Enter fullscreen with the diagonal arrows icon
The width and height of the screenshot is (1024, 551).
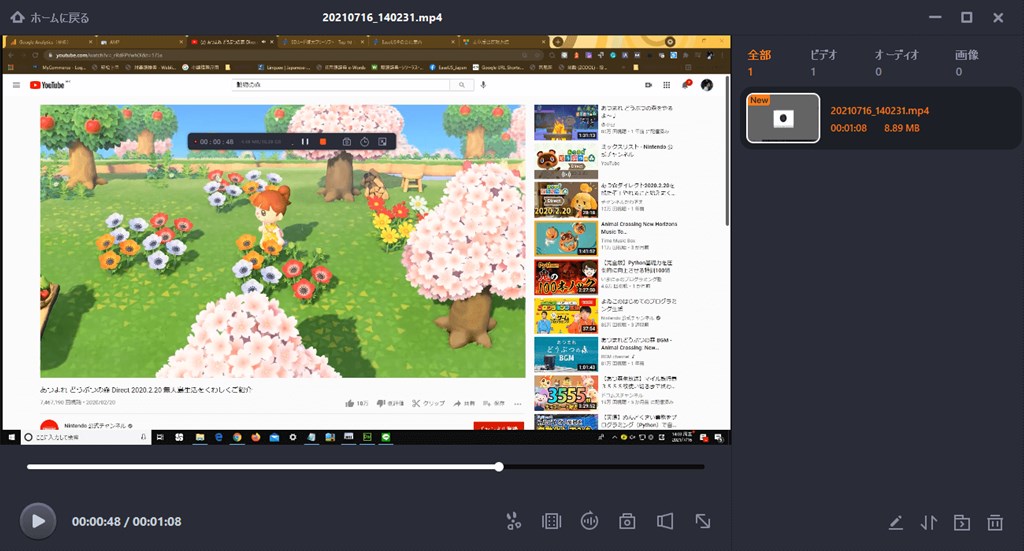[x=703, y=521]
